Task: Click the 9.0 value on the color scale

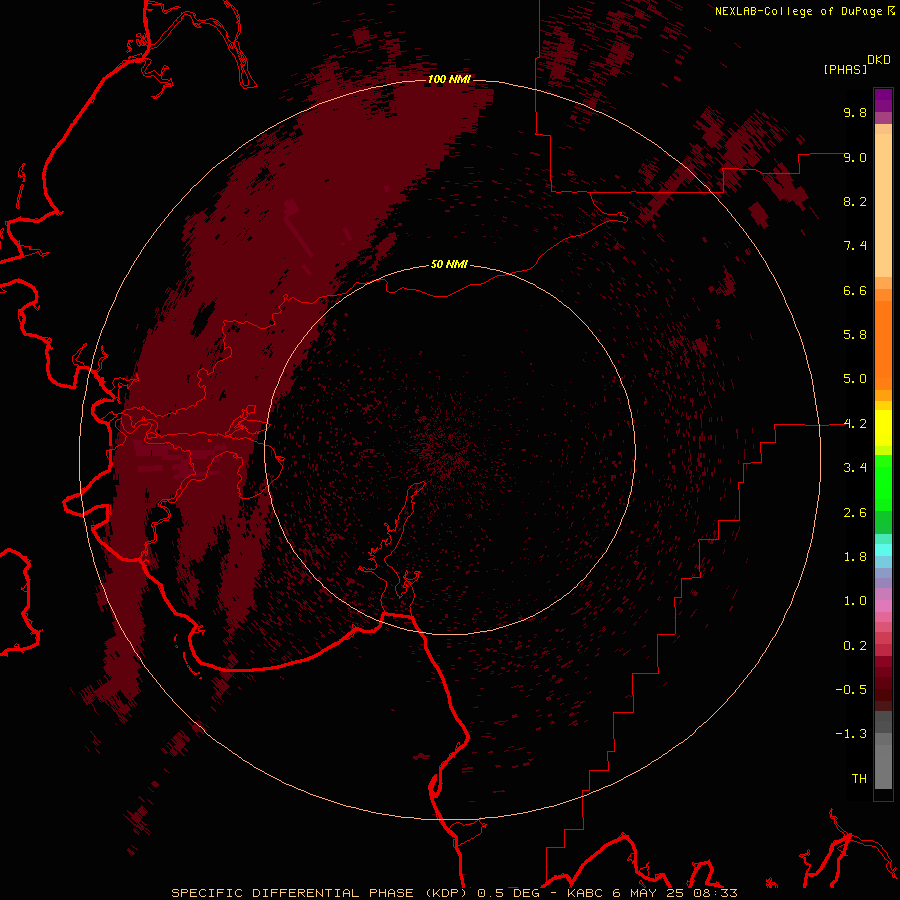Action: coord(855,157)
